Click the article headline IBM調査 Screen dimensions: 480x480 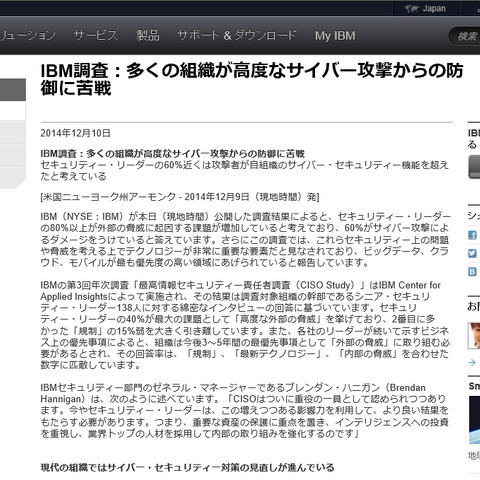tap(252, 79)
